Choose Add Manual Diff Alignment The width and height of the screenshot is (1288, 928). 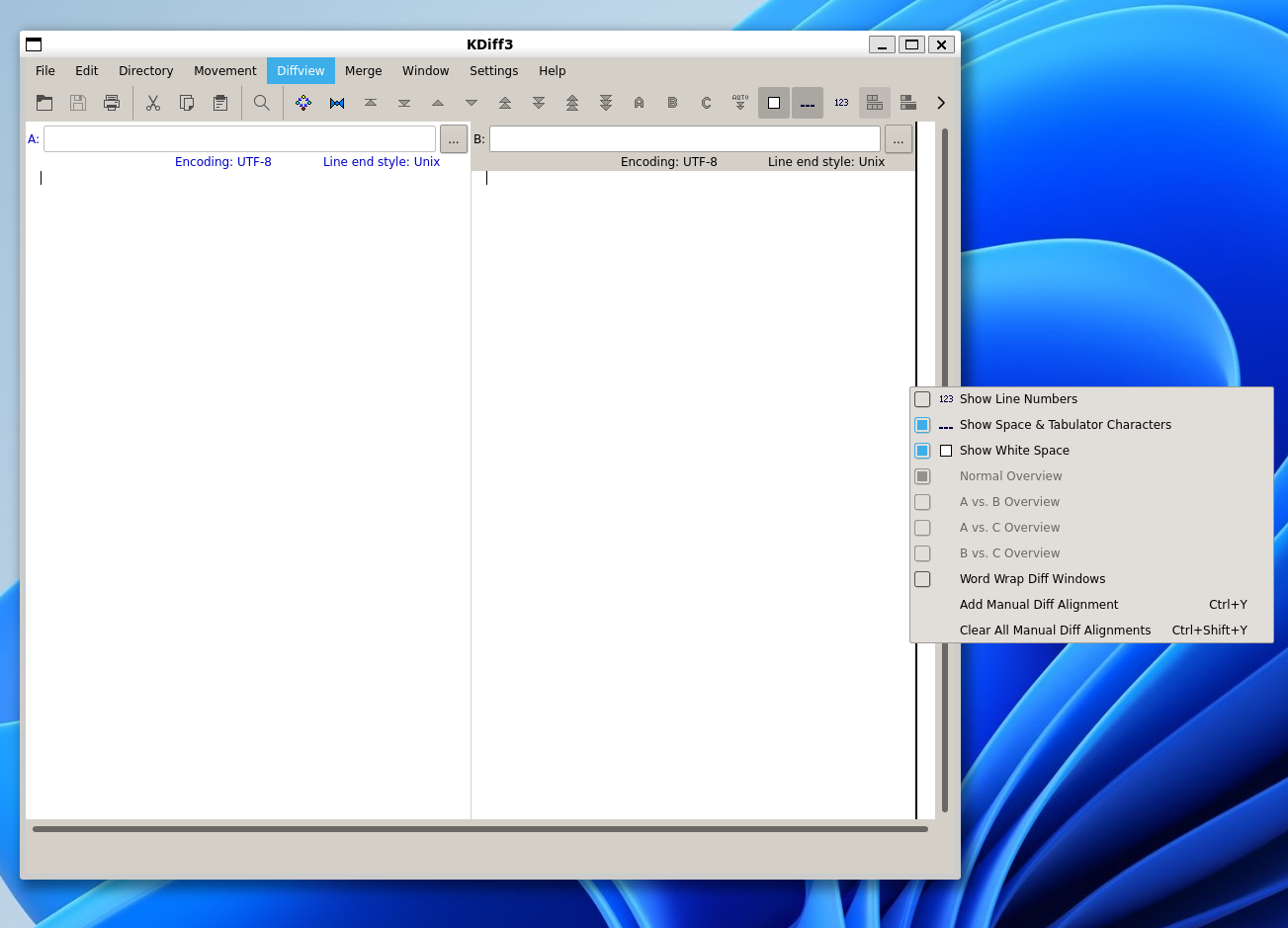coord(1038,604)
